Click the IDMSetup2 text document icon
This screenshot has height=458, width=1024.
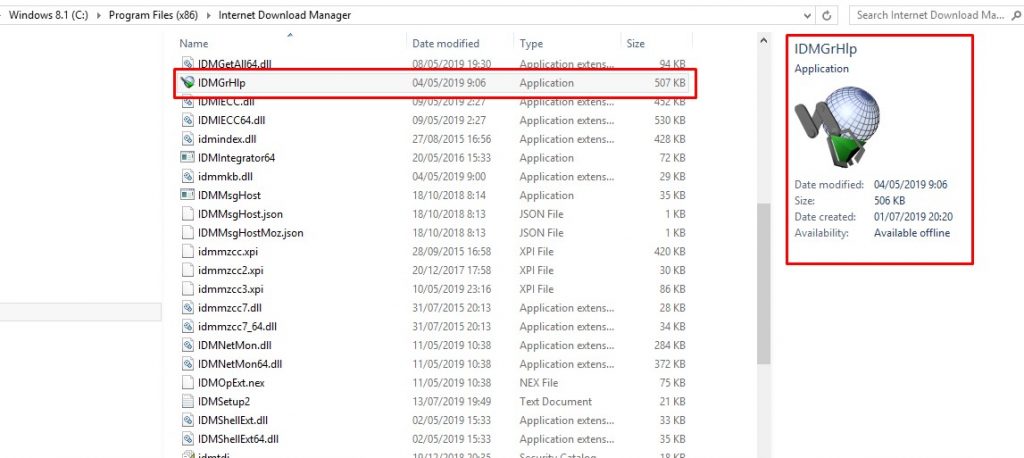188,401
